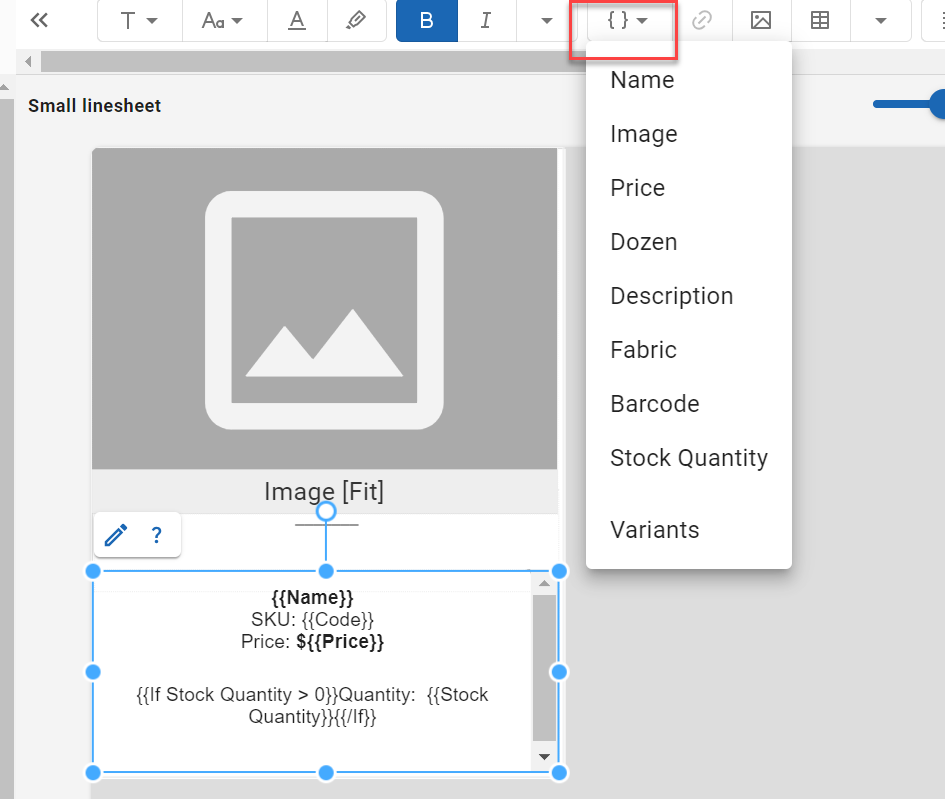
Task: Click the insert table icon
Action: coord(820,20)
